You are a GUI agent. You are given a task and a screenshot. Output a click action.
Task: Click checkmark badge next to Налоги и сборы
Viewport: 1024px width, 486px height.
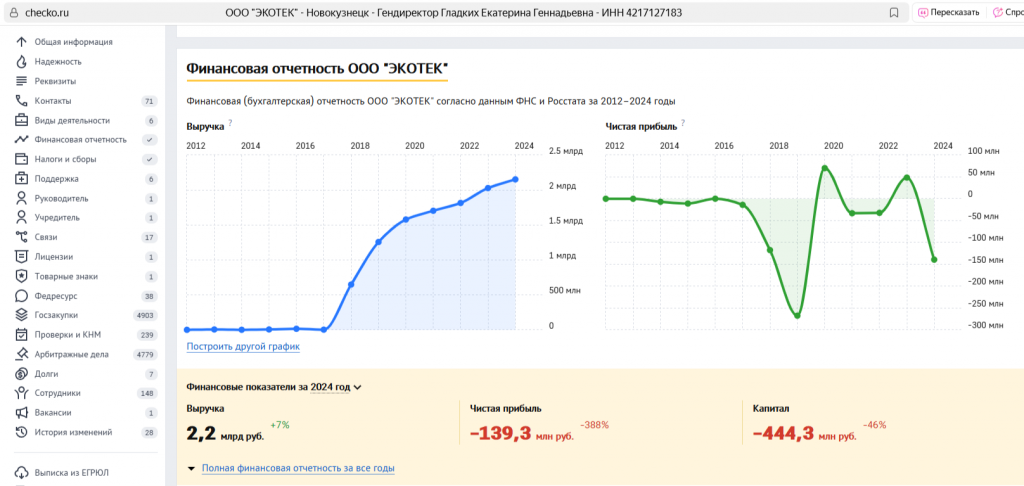(150, 159)
